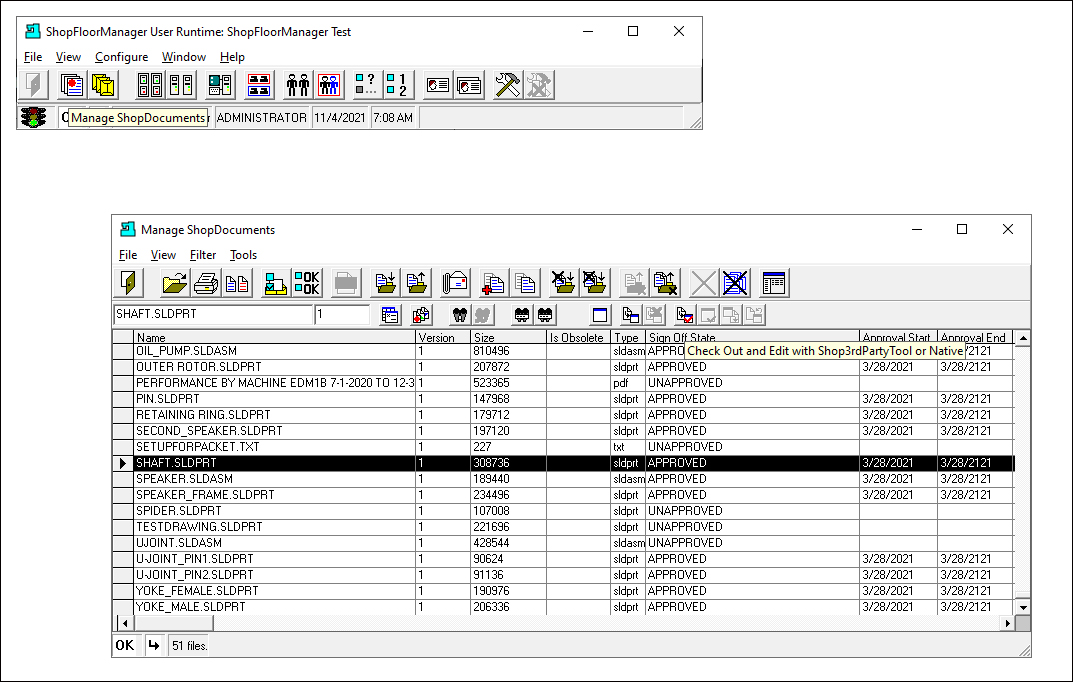Viewport: 1073px width, 682px height.
Task: Click the four-cabinet machine panel icon
Action: tap(150, 85)
